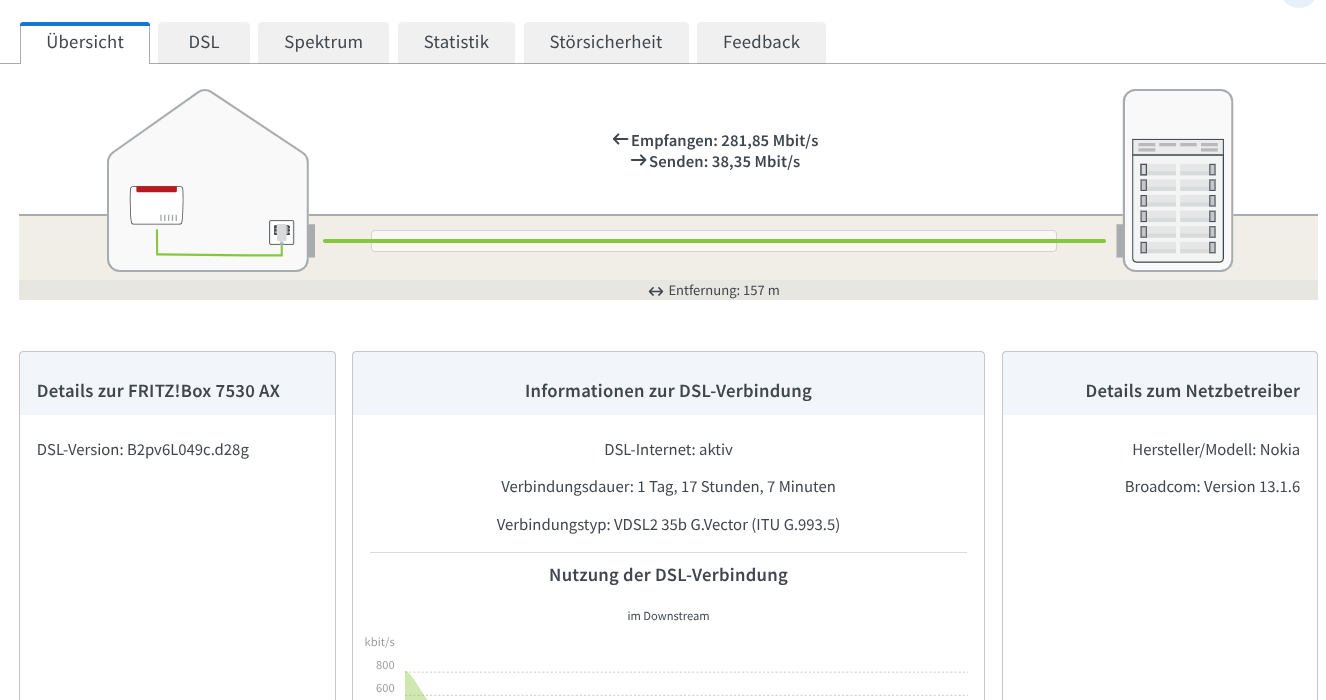
Task: Click the green area in the downstream chart
Action: point(410,686)
